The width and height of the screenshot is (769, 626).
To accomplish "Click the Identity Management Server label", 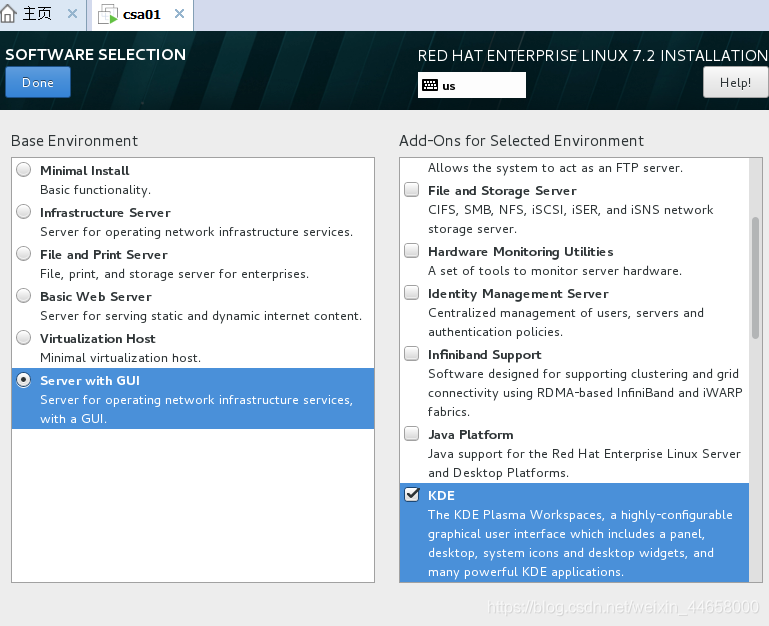I will point(518,294).
